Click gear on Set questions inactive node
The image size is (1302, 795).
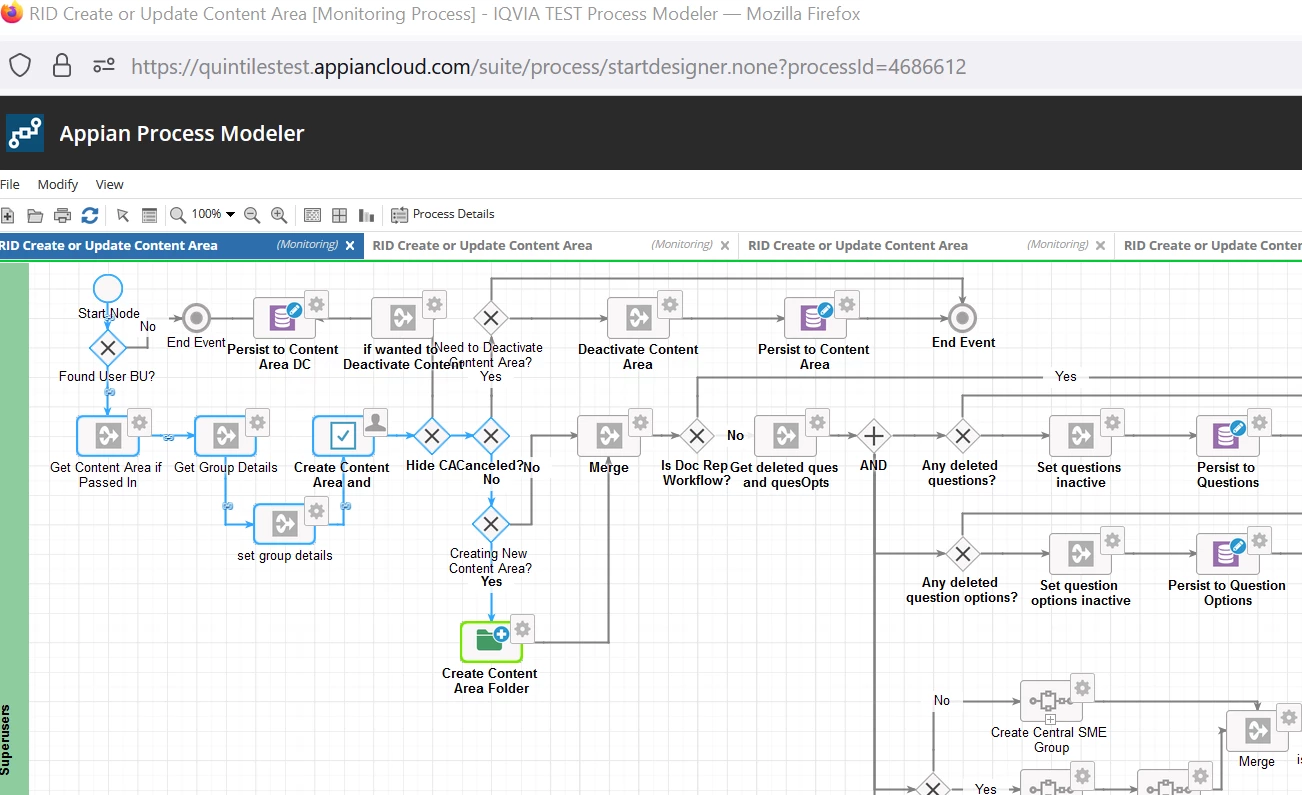(1112, 421)
